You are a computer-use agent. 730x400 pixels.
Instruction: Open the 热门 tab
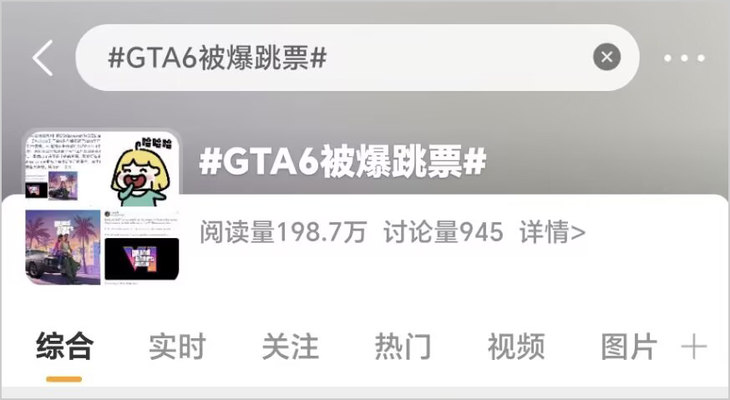point(403,346)
